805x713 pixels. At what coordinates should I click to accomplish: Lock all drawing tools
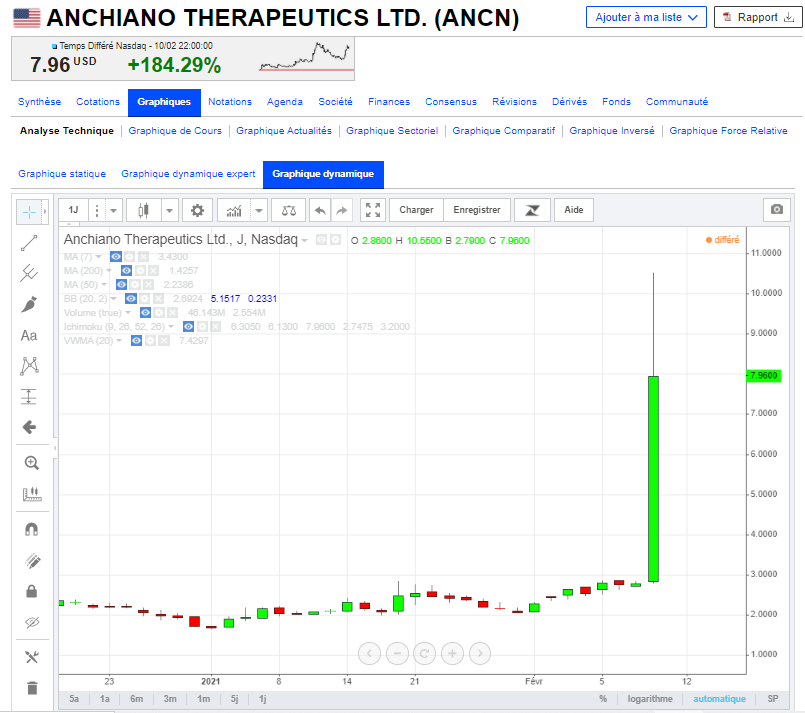tap(32, 591)
